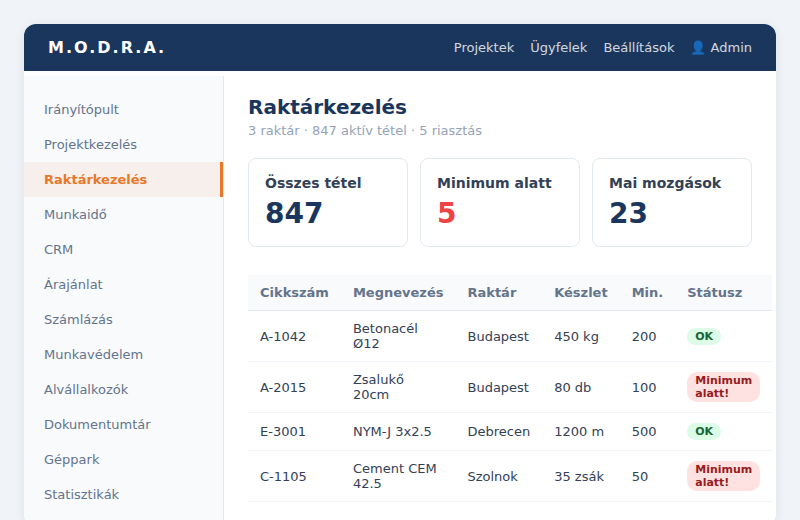
Task: Click the Minimum alatt summary card
Action: coord(499,203)
